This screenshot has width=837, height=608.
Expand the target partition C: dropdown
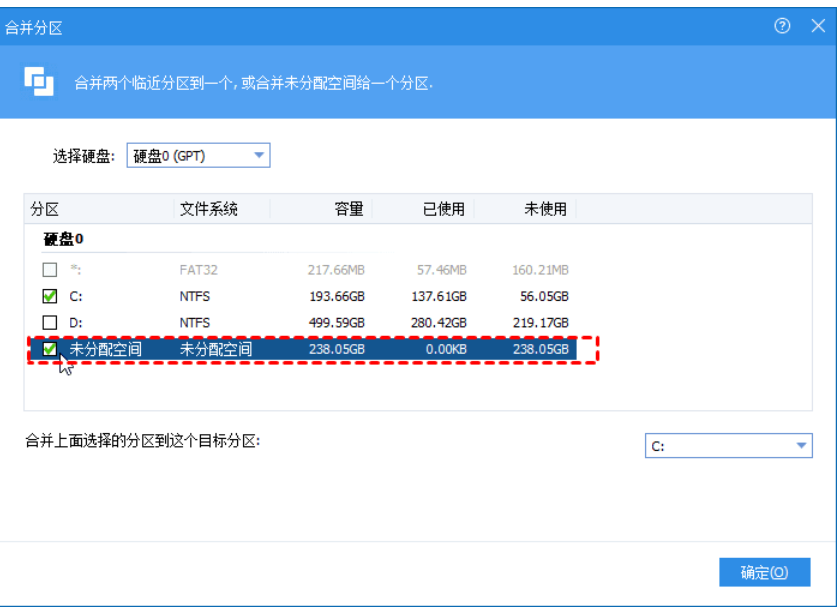pos(801,446)
